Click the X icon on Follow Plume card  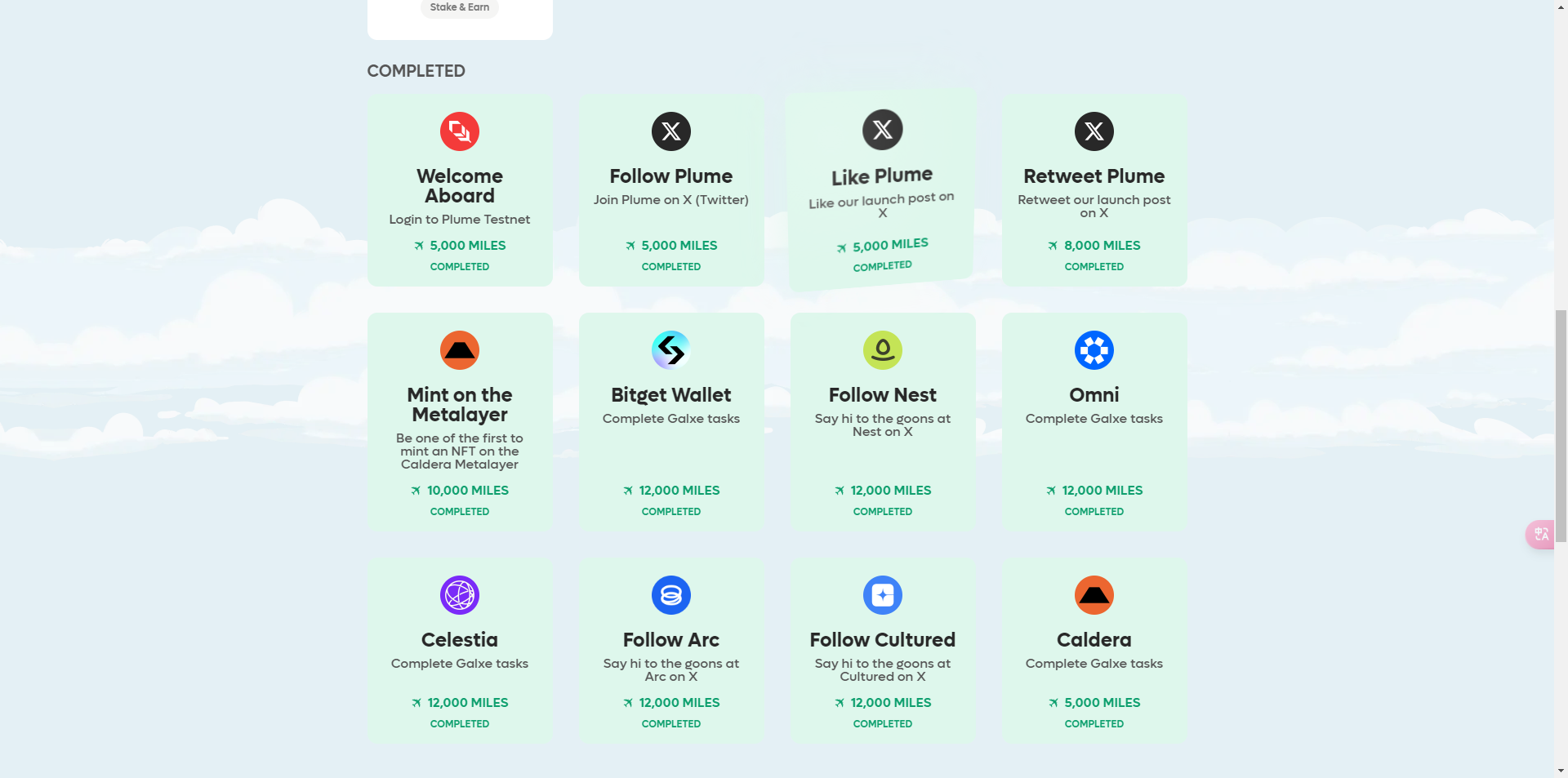click(x=671, y=131)
